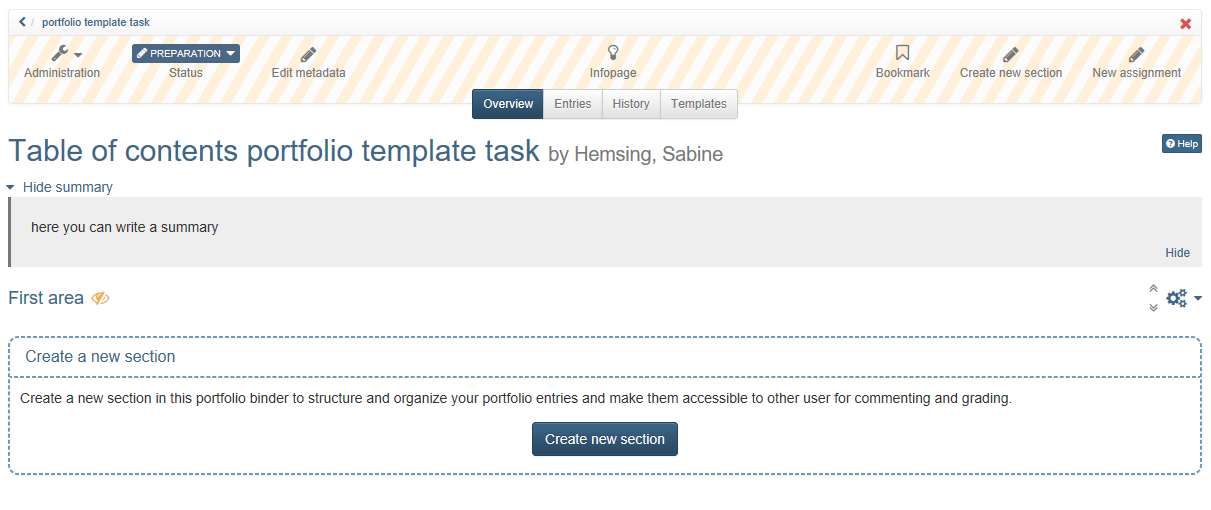Click the back arrow in breadcrumb
This screenshot has height=510, width=1211.
[22, 22]
